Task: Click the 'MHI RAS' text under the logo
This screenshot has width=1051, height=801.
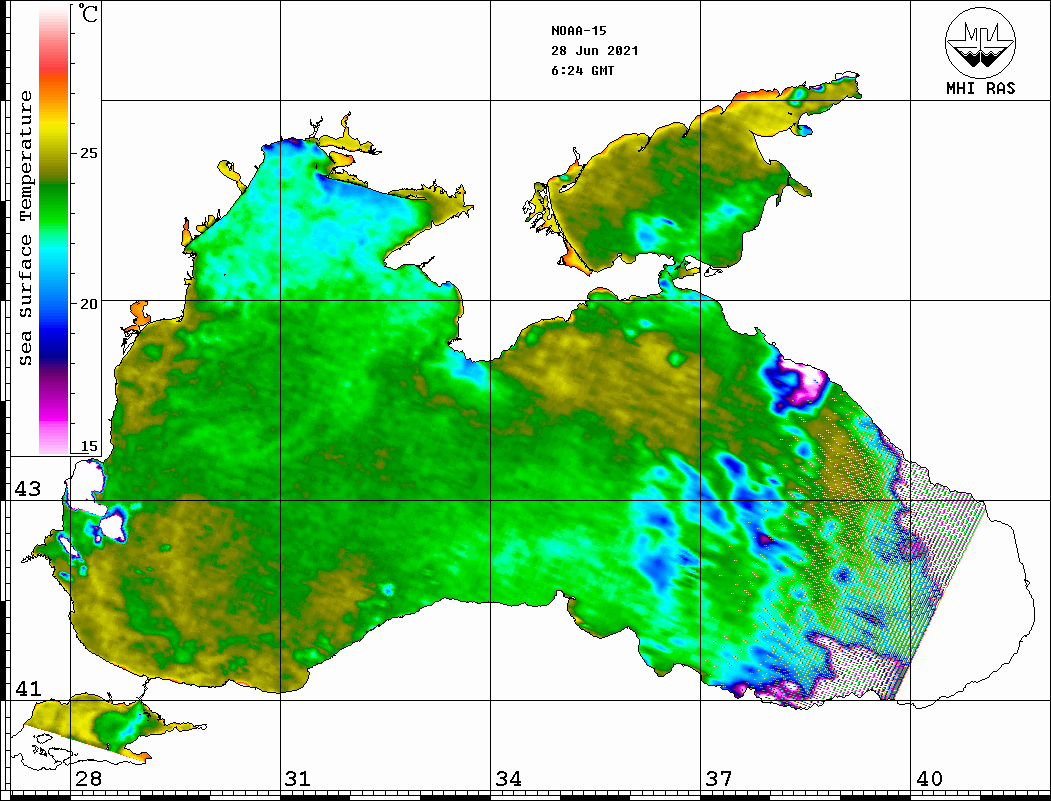Action: pos(980,89)
